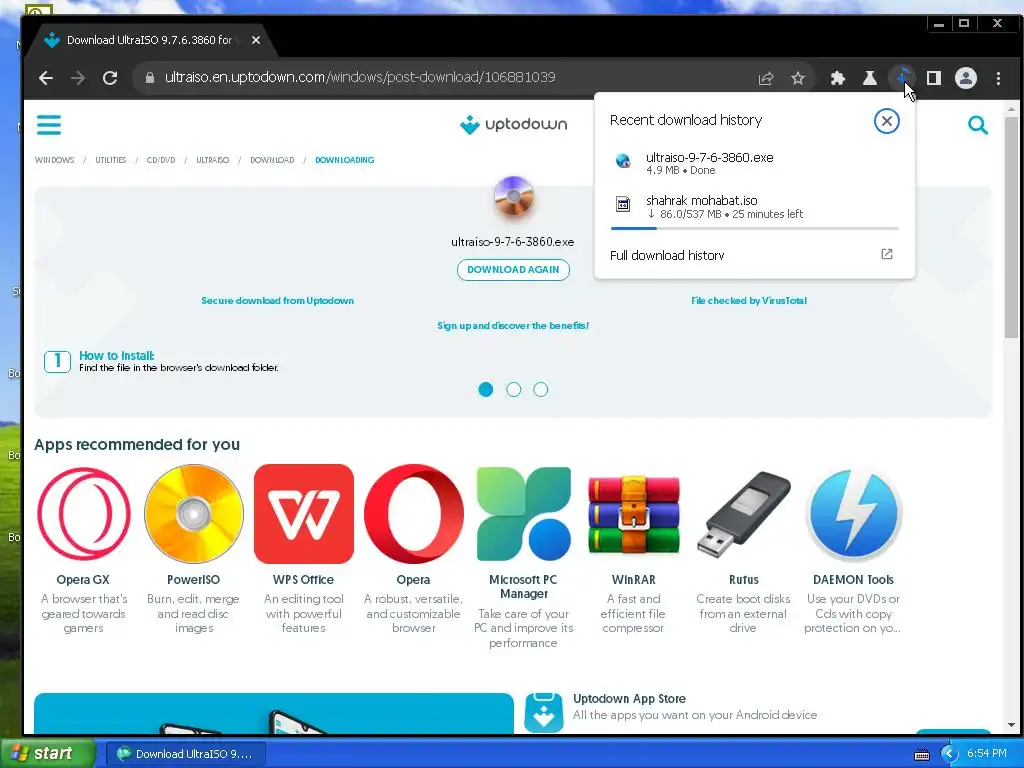Close the Download UltraISO browser tab

[256, 40]
